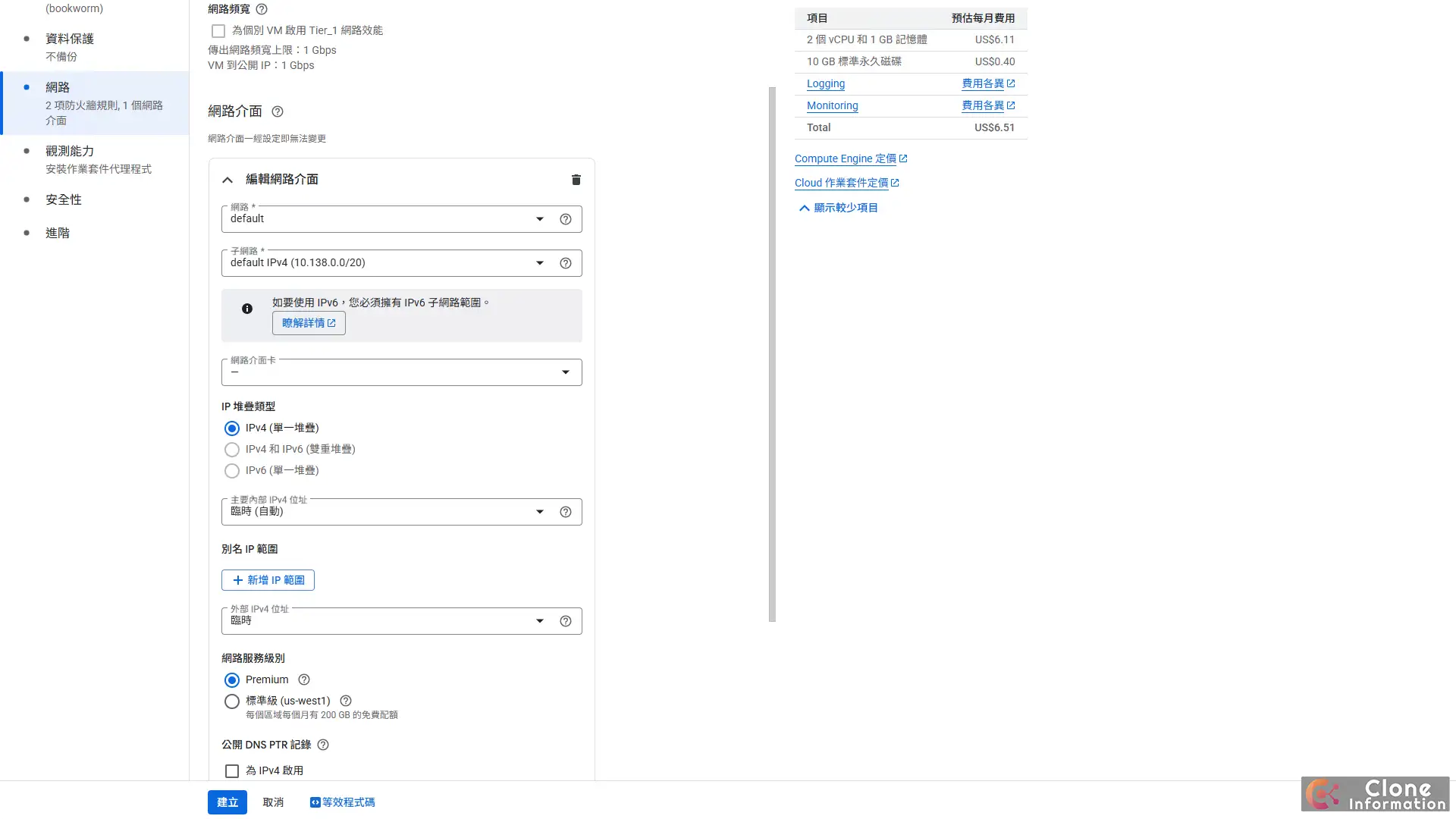Select IPv6 (單一堆疊) stack type
The image size is (1456, 819).
[232, 470]
